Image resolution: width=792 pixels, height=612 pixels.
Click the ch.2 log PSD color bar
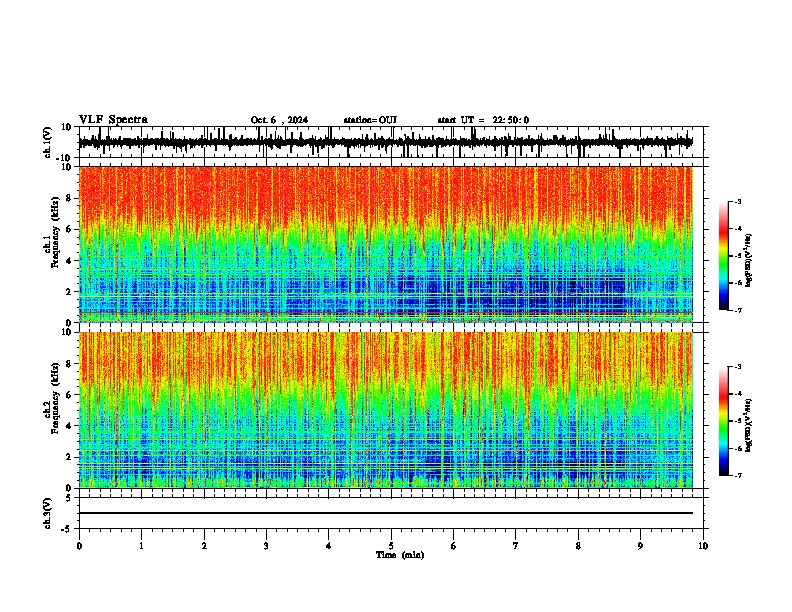(723, 421)
